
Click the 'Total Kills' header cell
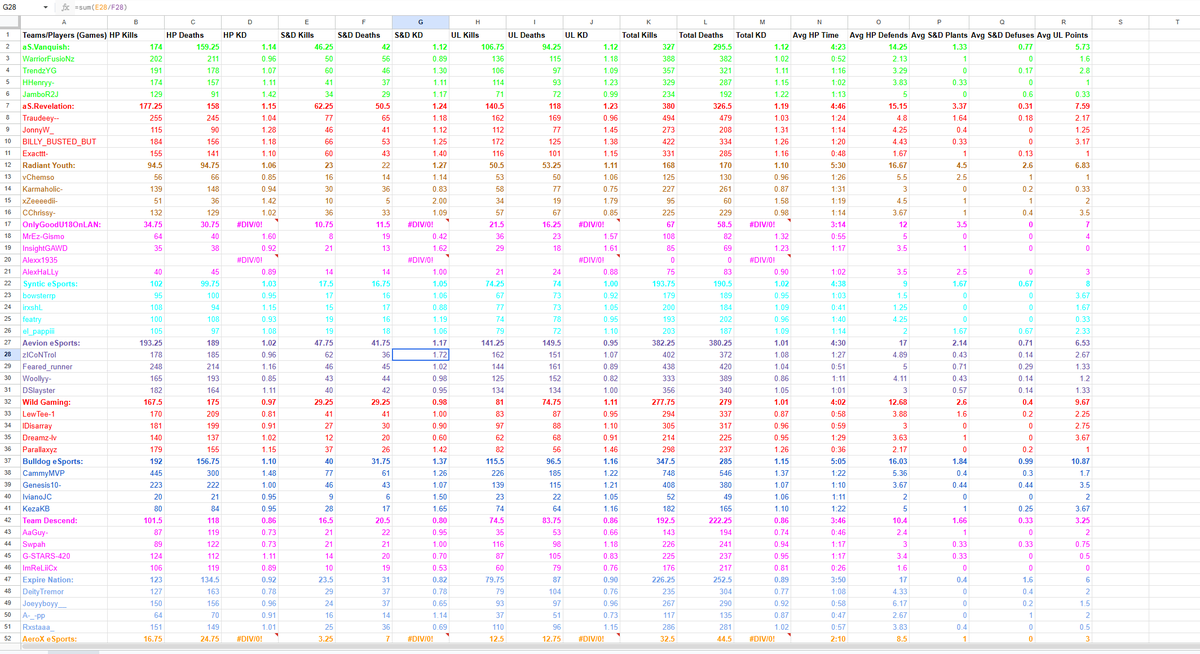click(x=647, y=34)
